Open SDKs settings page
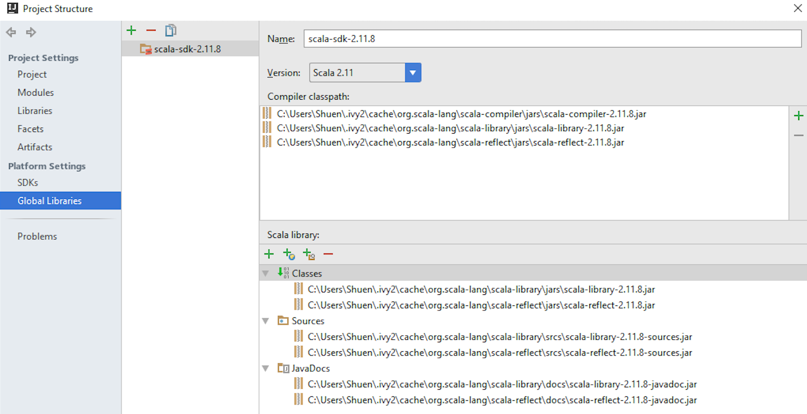Viewport: 807px width, 414px height. point(28,182)
